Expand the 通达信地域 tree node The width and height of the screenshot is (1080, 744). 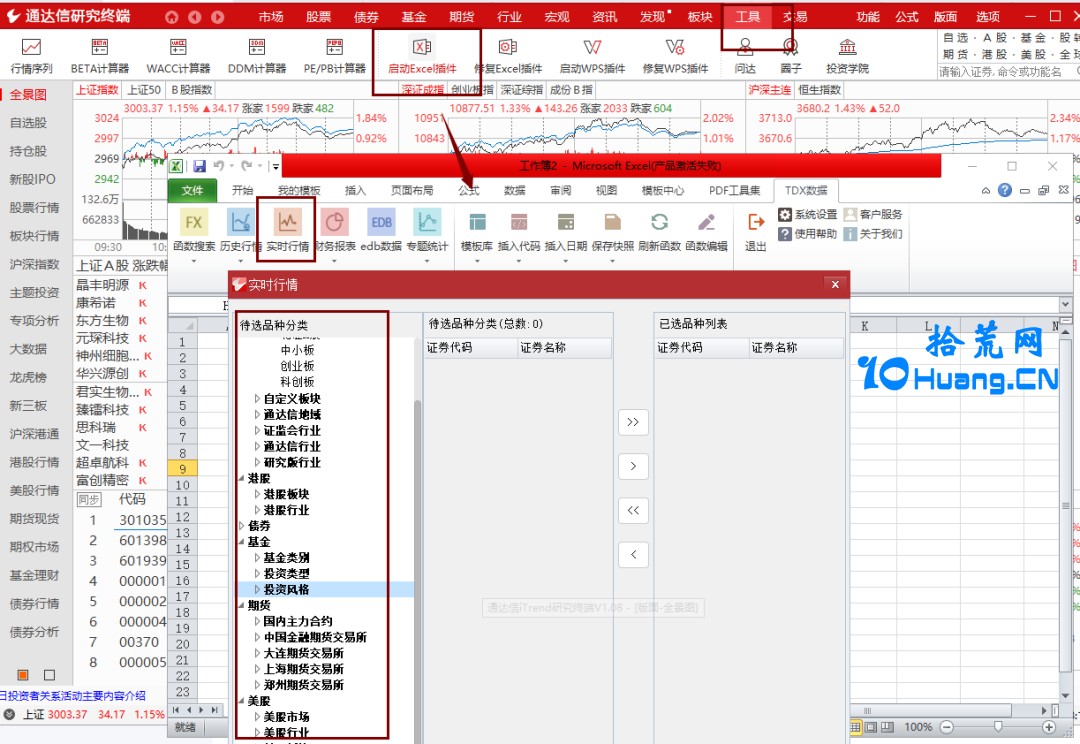point(257,414)
